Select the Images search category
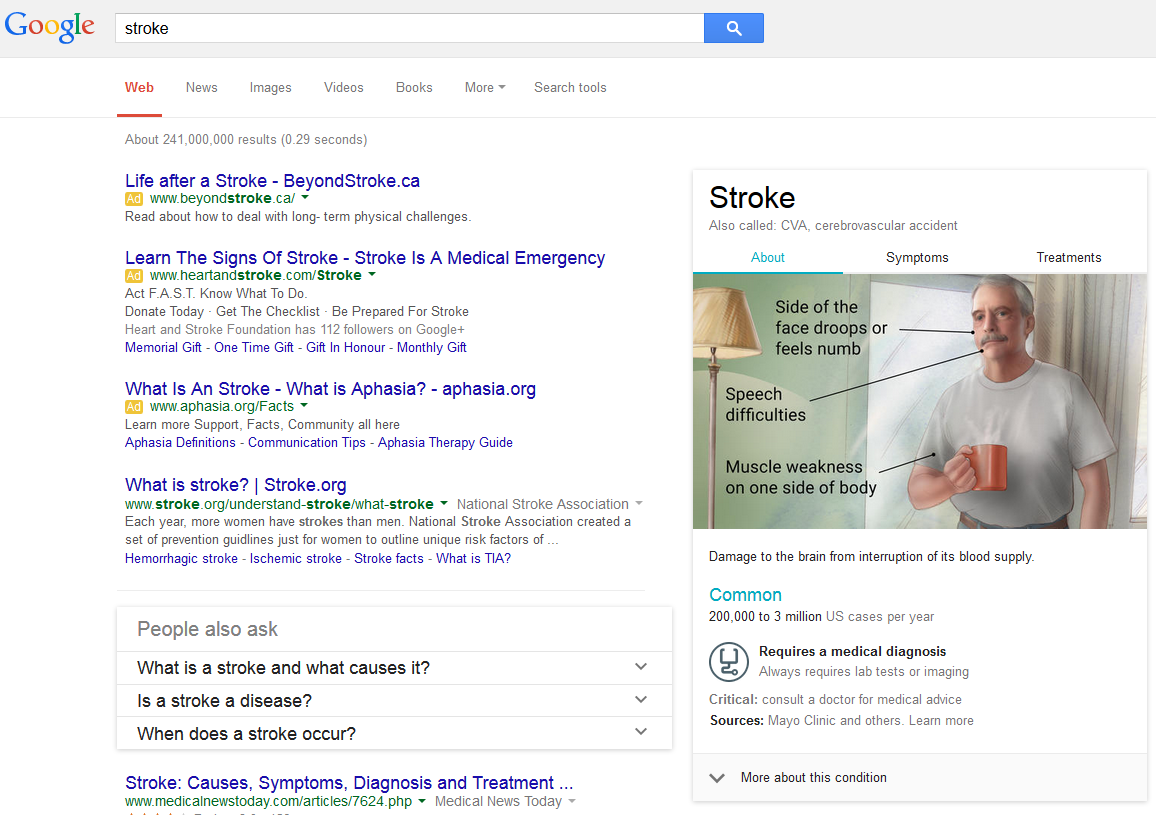 (x=270, y=88)
